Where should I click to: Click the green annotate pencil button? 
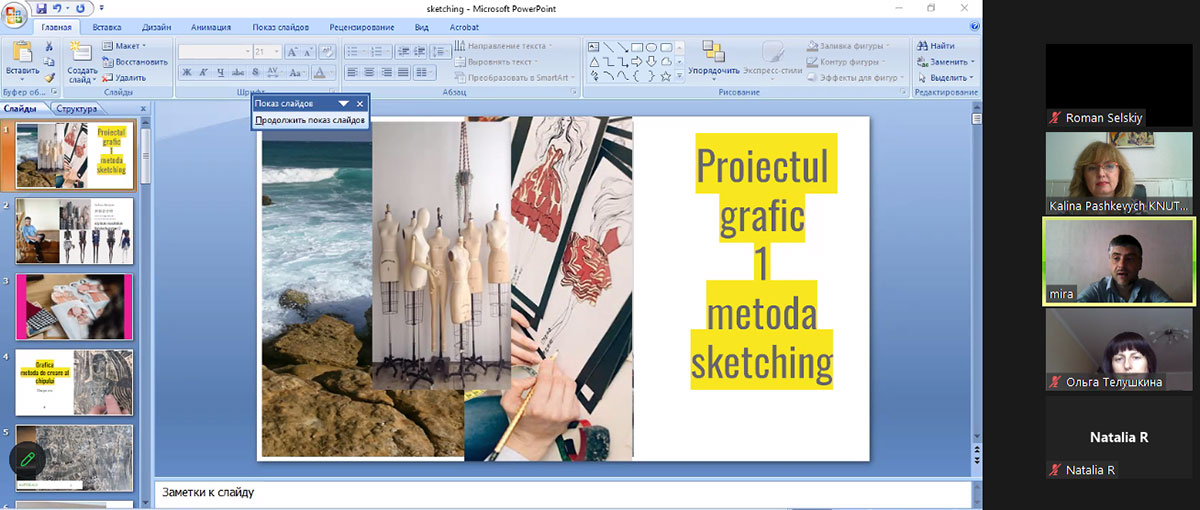(x=27, y=460)
